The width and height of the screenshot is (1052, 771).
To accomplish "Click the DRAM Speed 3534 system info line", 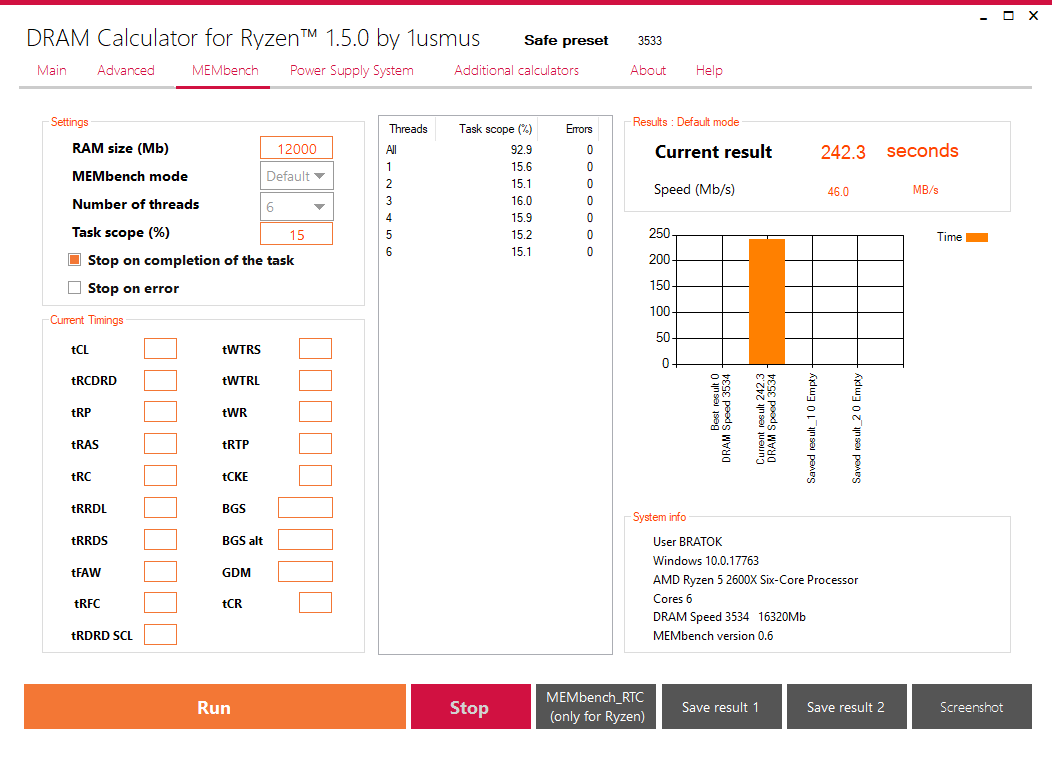I will (x=729, y=617).
